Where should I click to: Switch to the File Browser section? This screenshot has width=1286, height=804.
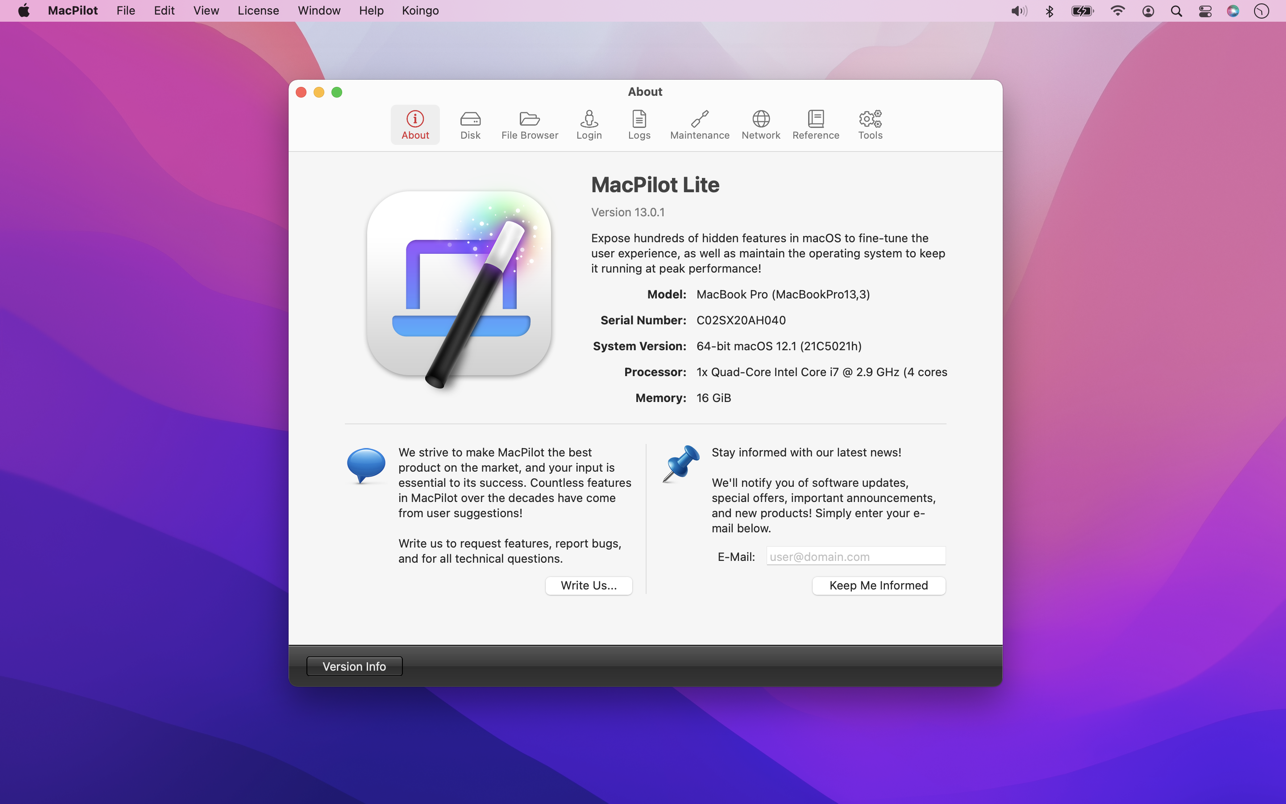click(529, 125)
